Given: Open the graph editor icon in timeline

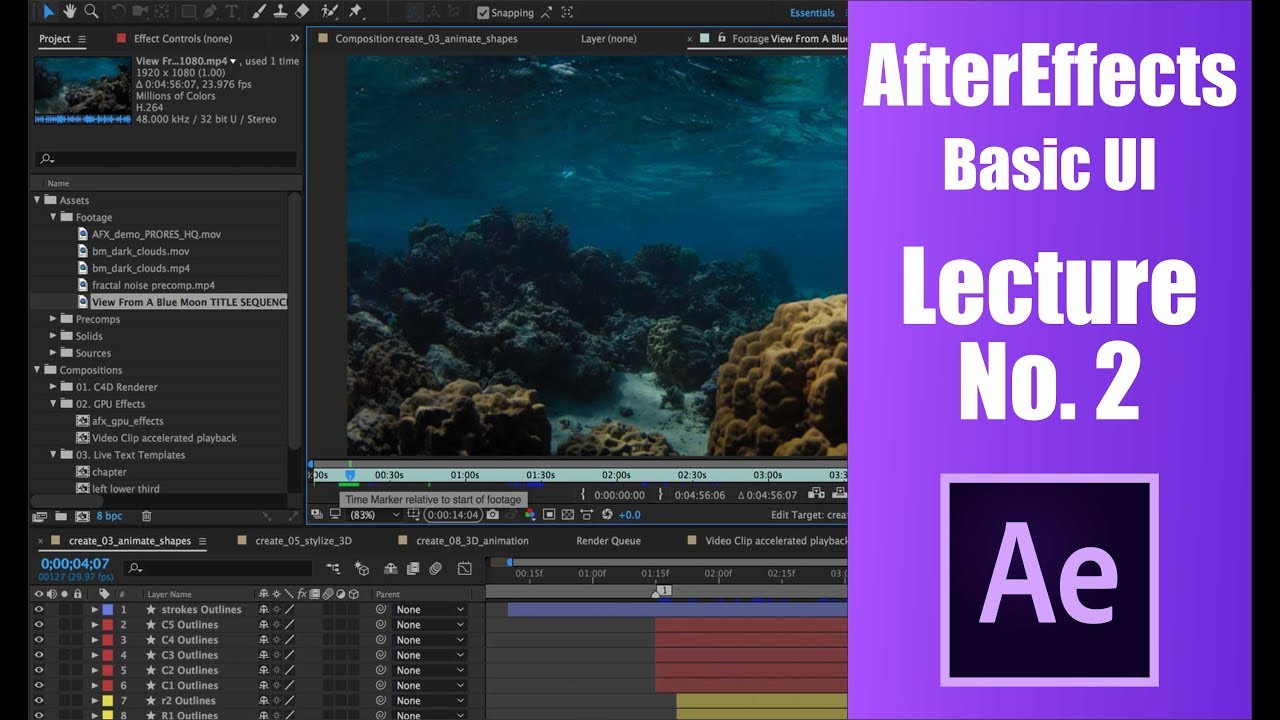Looking at the screenshot, I should click(x=465, y=568).
